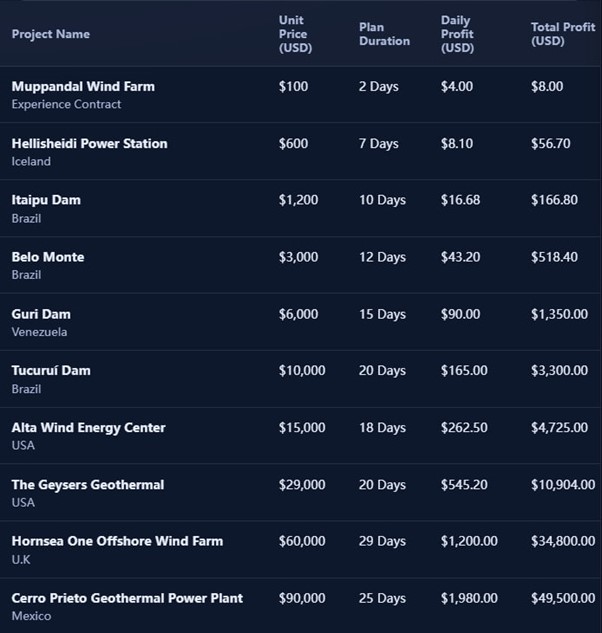The height and width of the screenshot is (633, 602).
Task: Choose the Alta Wind Energy Center project
Action: (88, 428)
